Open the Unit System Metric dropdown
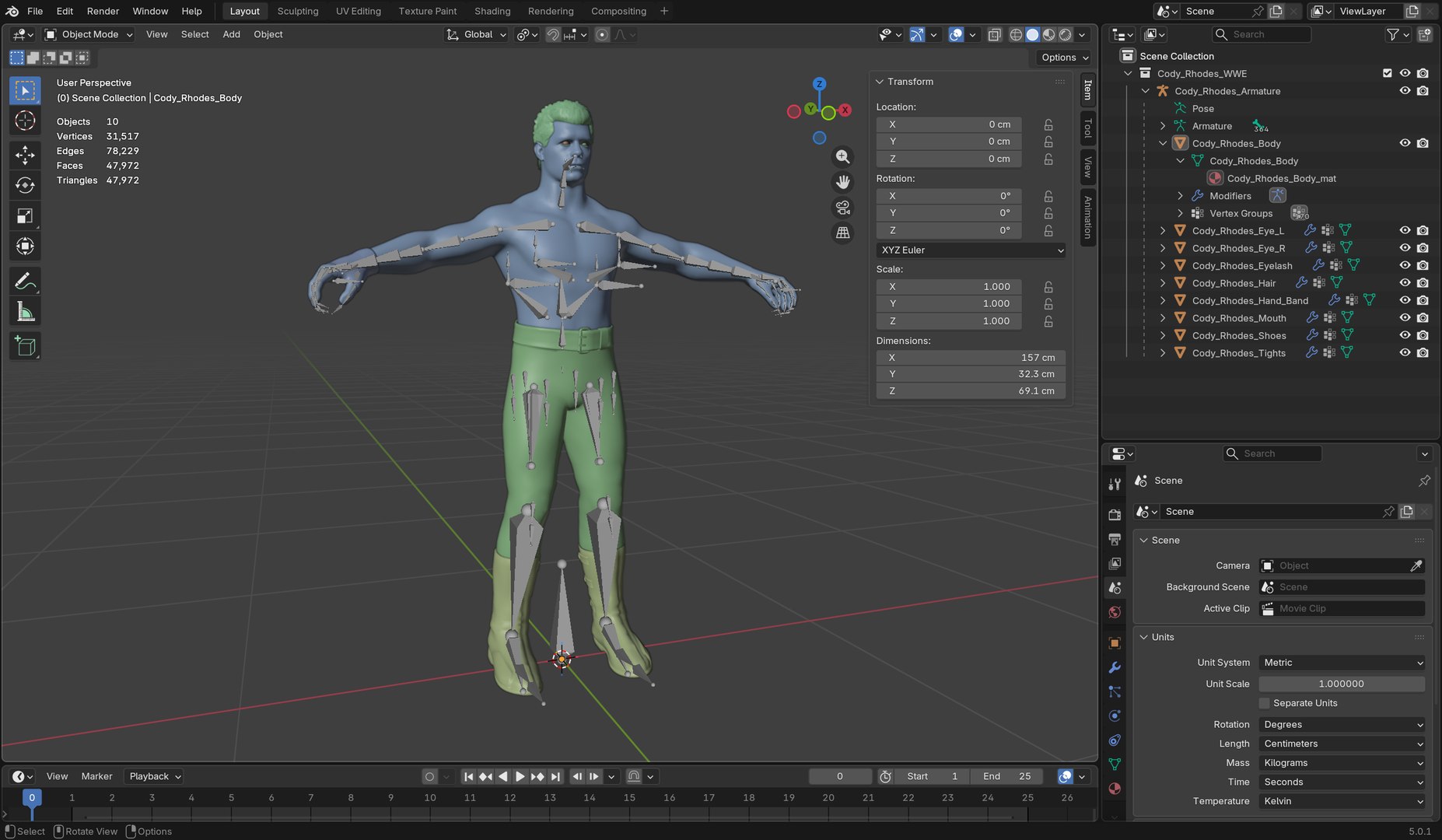 pos(1342,663)
